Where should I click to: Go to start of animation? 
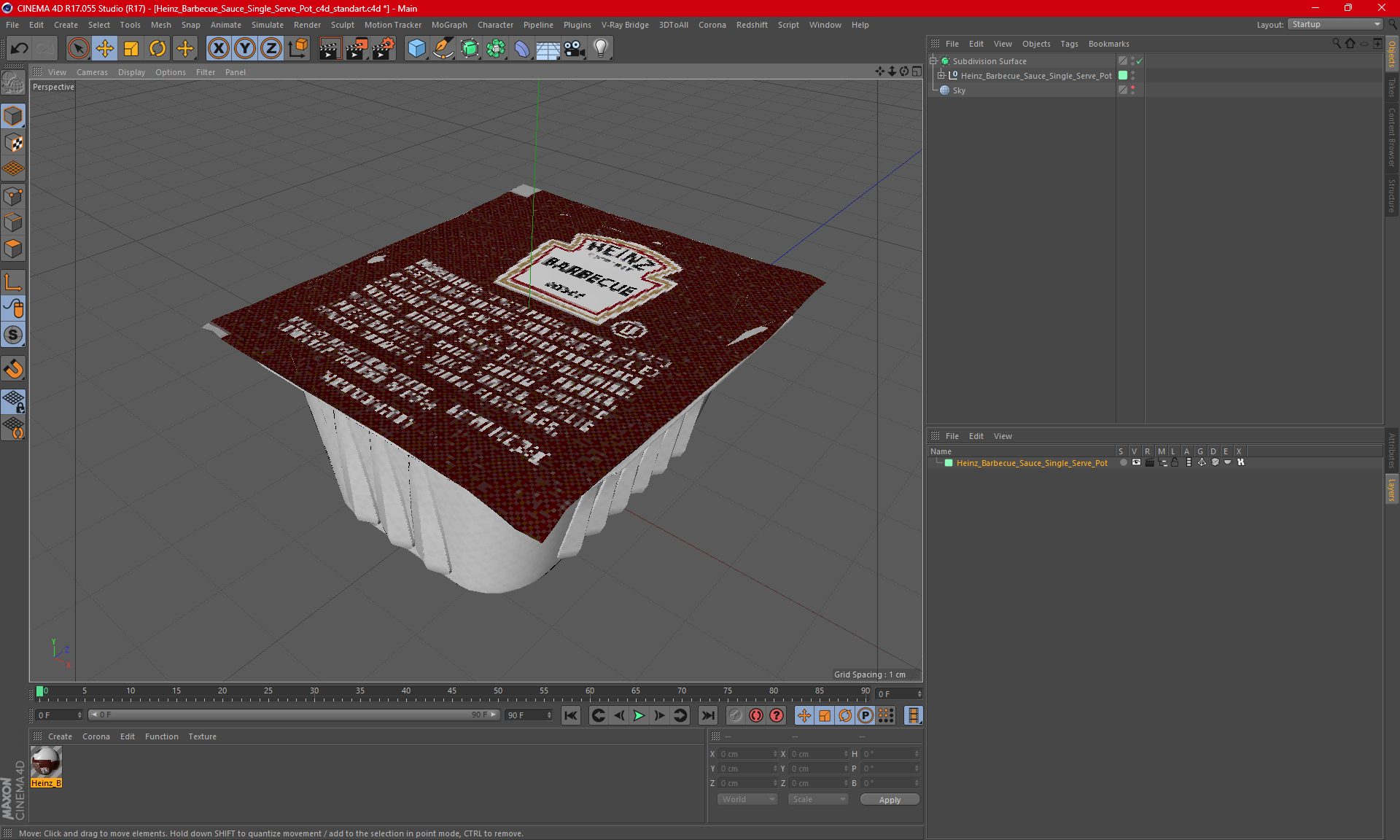click(x=571, y=715)
